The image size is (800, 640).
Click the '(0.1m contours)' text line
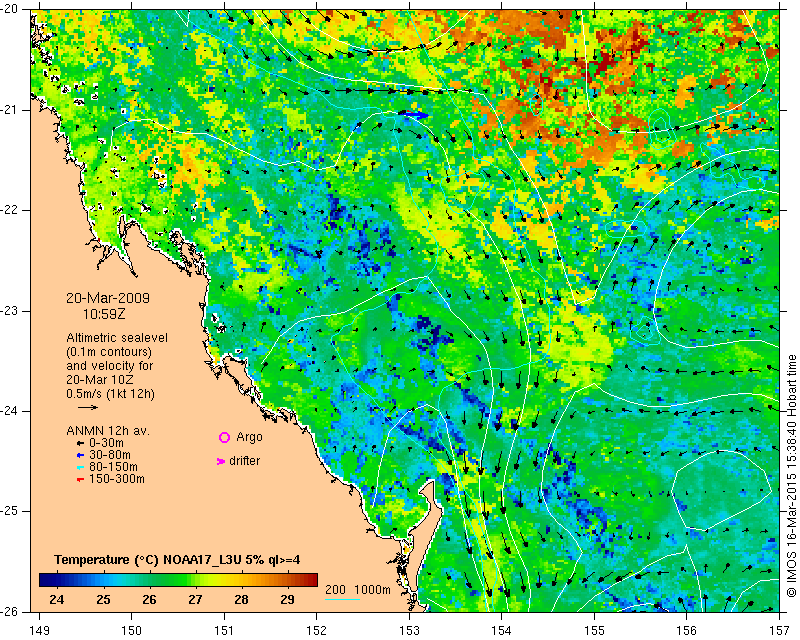109,352
